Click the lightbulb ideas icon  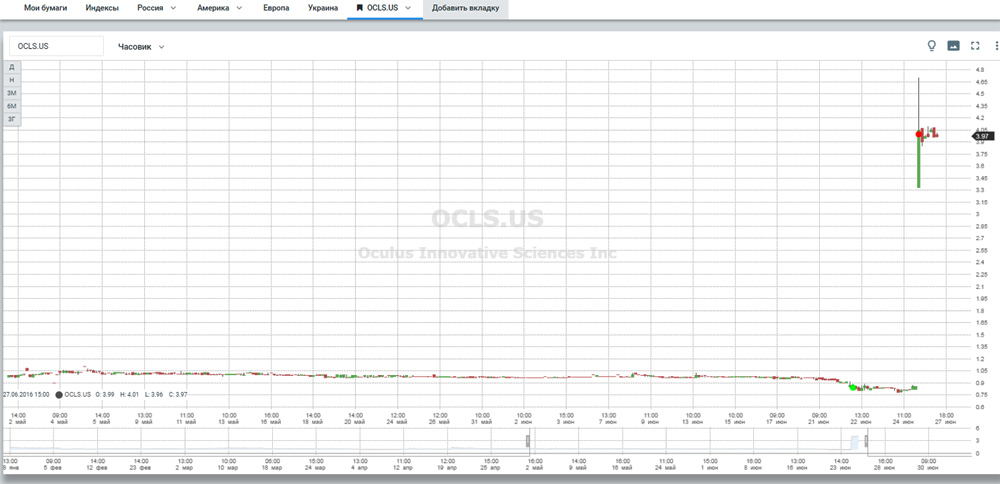coord(931,46)
